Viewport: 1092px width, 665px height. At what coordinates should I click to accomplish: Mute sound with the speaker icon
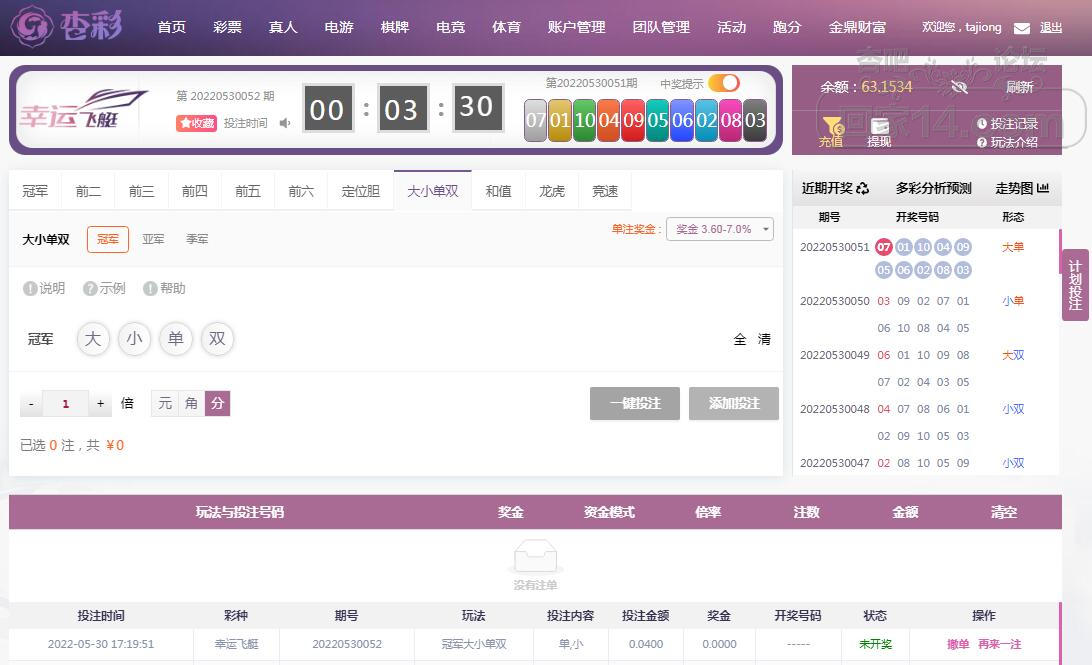tap(285, 123)
